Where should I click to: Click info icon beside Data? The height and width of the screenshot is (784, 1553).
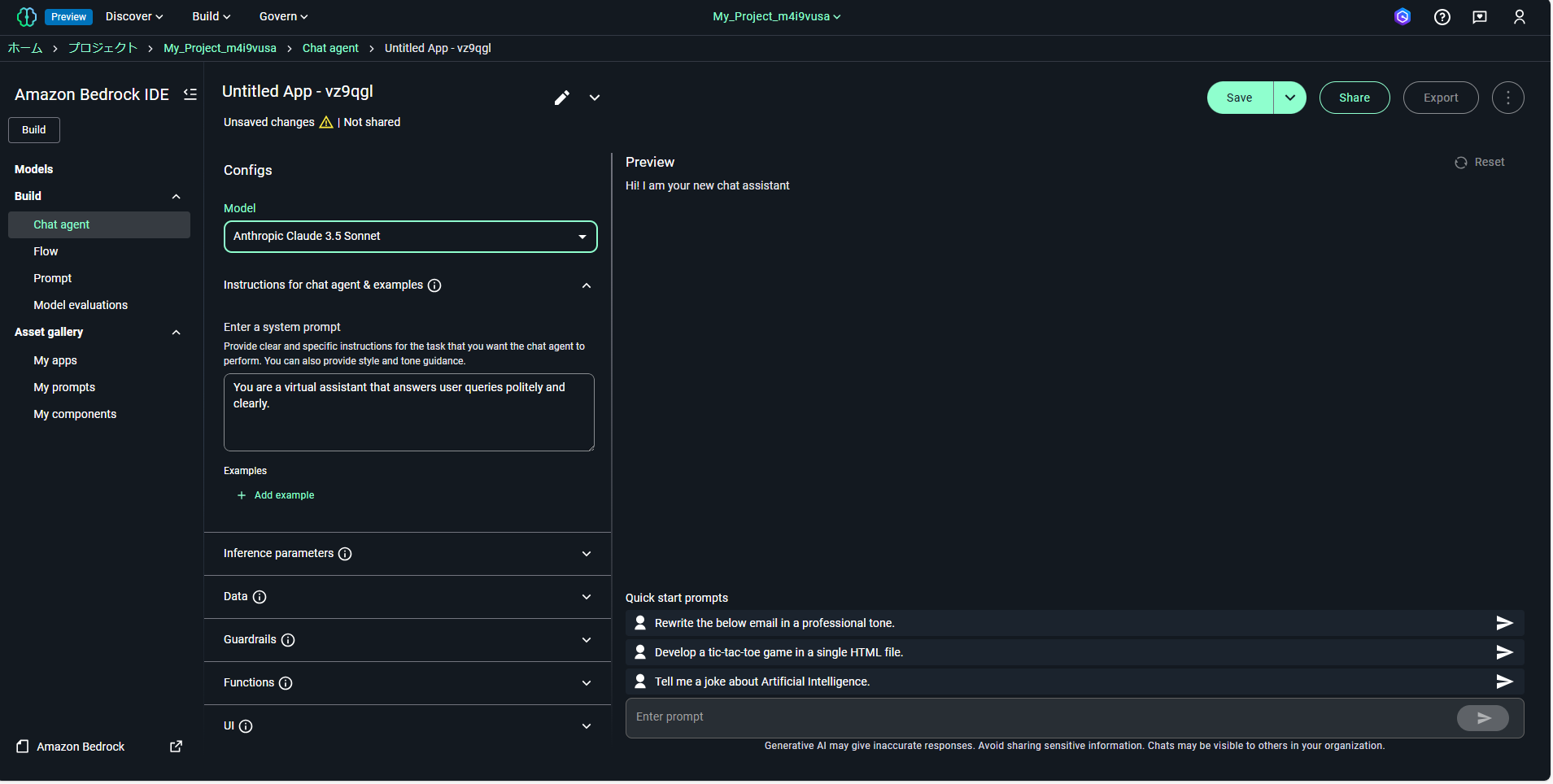[x=260, y=597]
